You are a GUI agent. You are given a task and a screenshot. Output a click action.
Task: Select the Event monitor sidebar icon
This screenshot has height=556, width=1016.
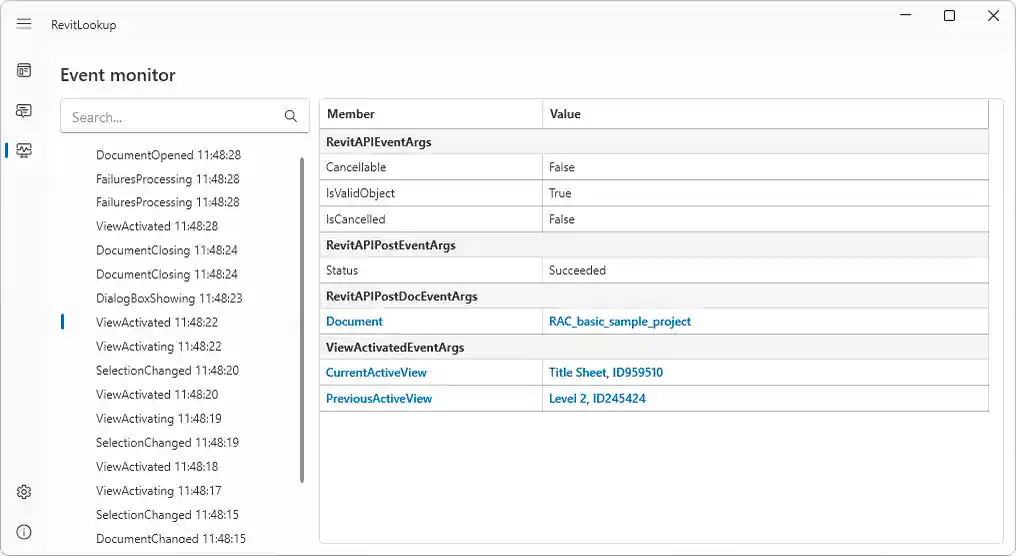(x=24, y=150)
